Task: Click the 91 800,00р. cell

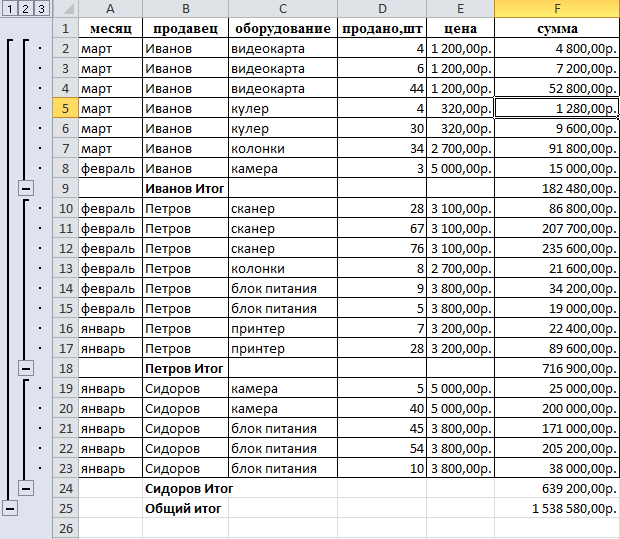Action: tap(557, 149)
